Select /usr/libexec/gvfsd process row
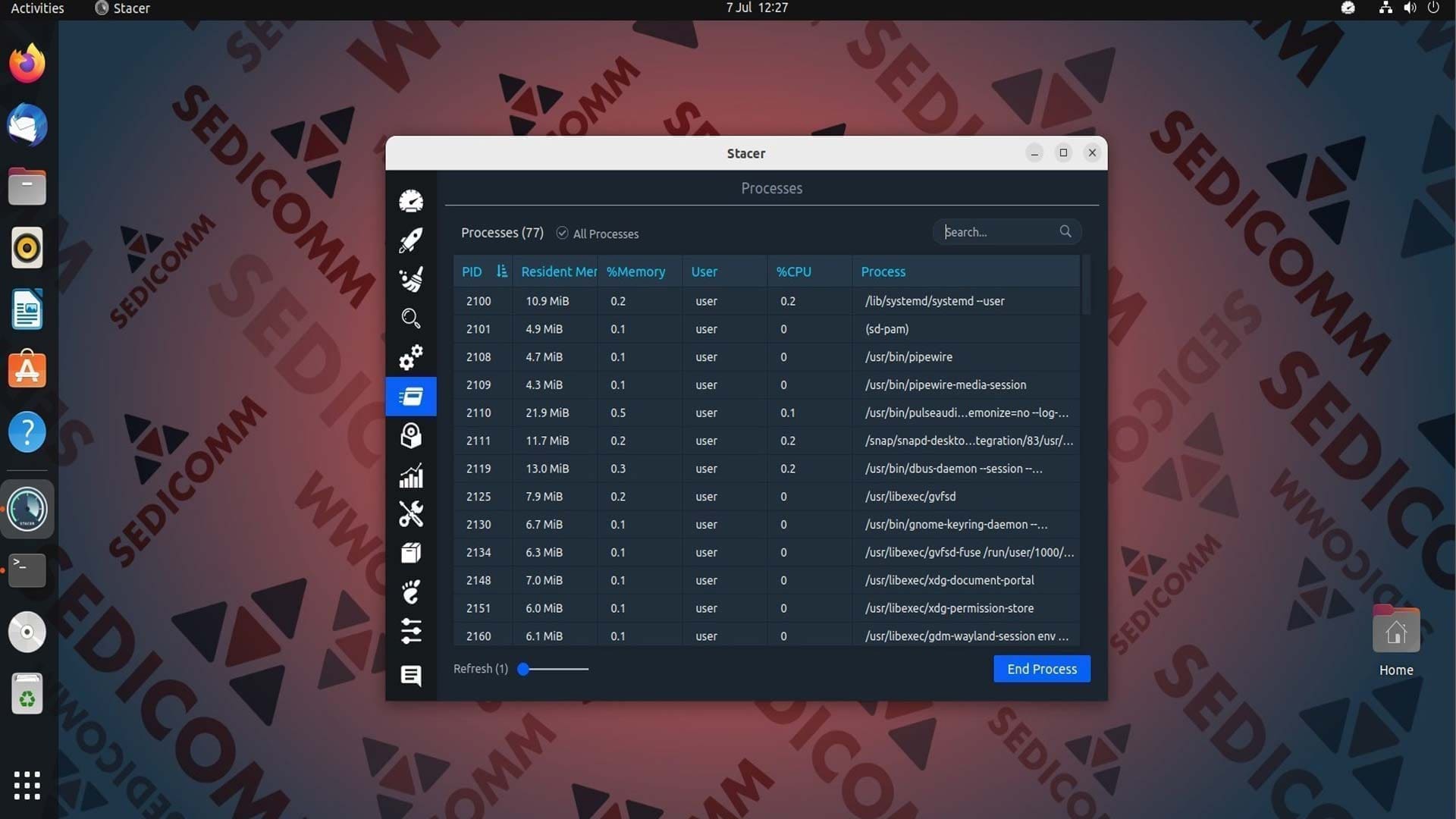 point(767,497)
